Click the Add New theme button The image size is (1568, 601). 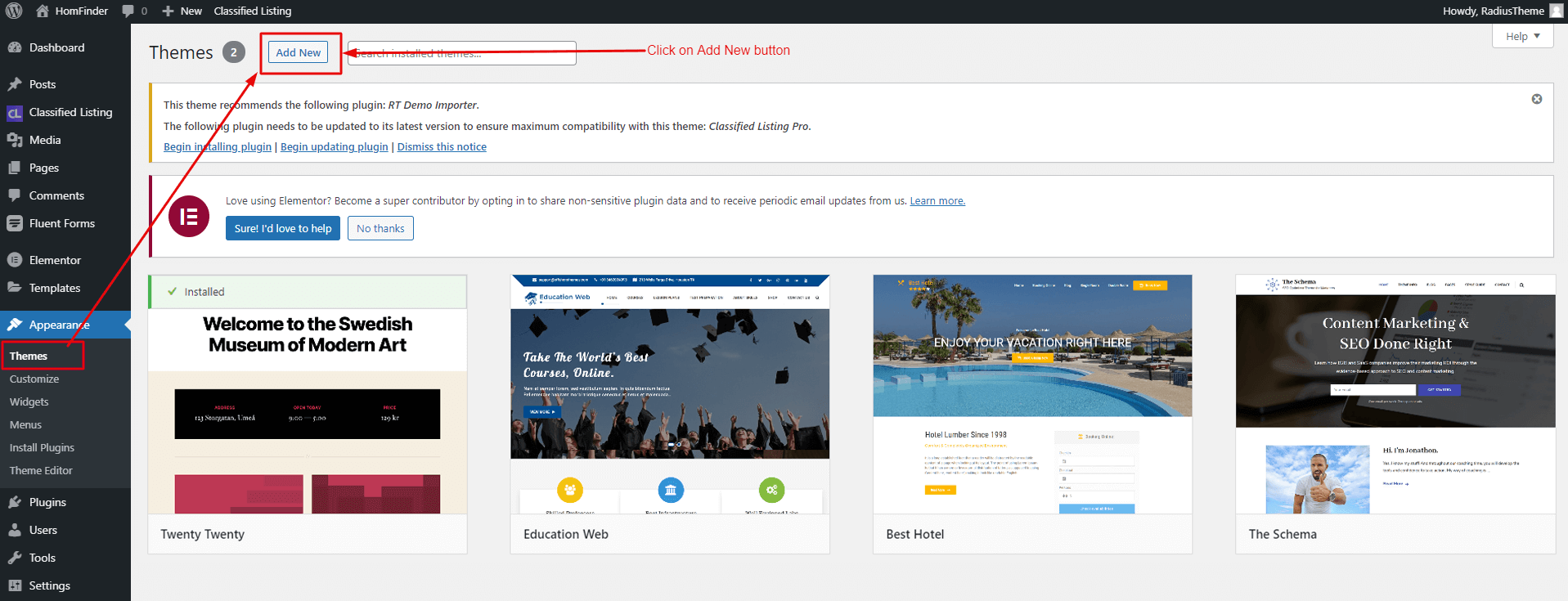(x=299, y=52)
